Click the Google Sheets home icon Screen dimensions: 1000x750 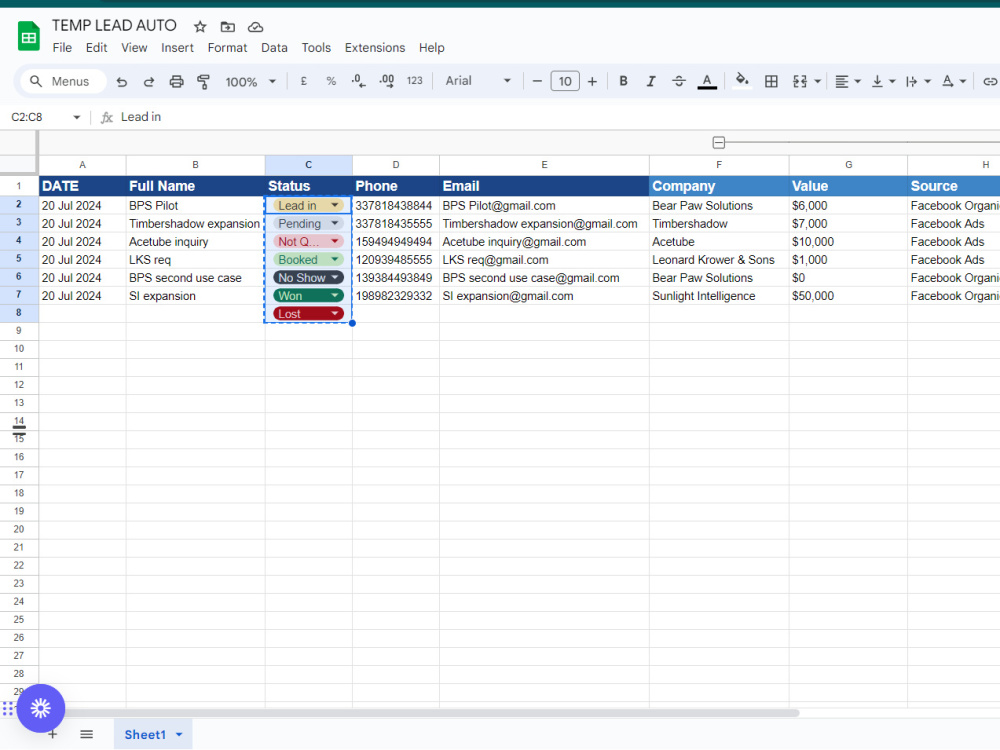[x=28, y=36]
